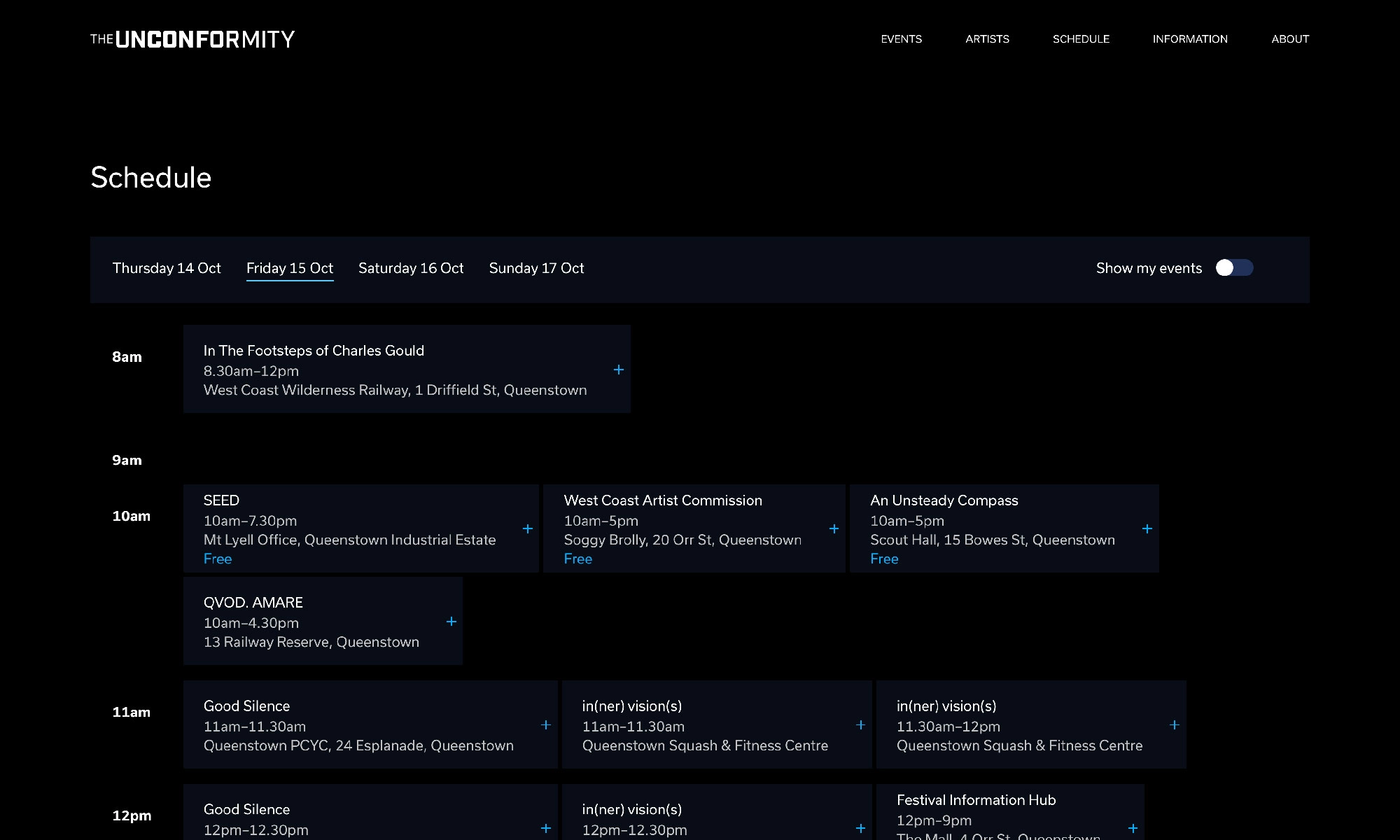Open About page from header

click(1290, 39)
